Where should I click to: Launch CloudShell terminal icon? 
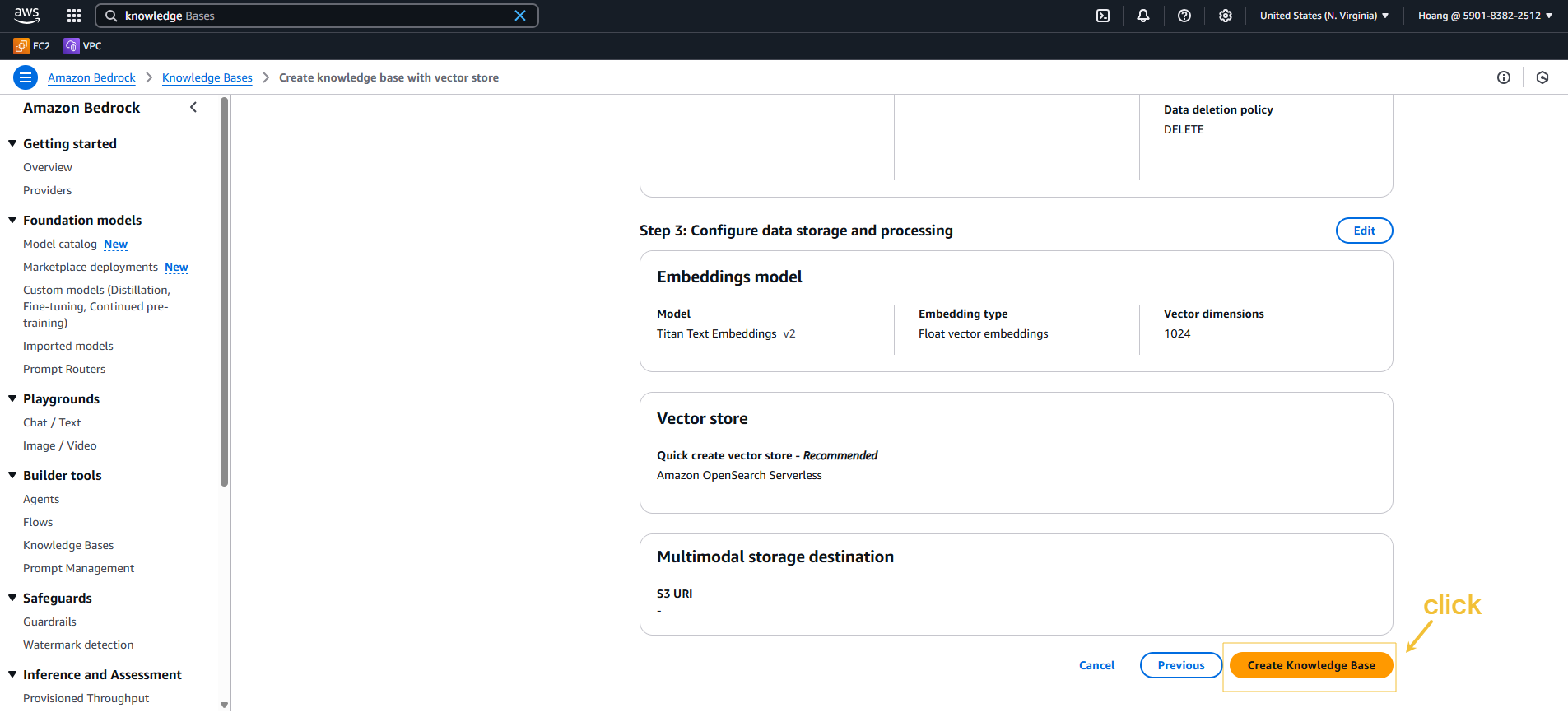click(x=1103, y=16)
